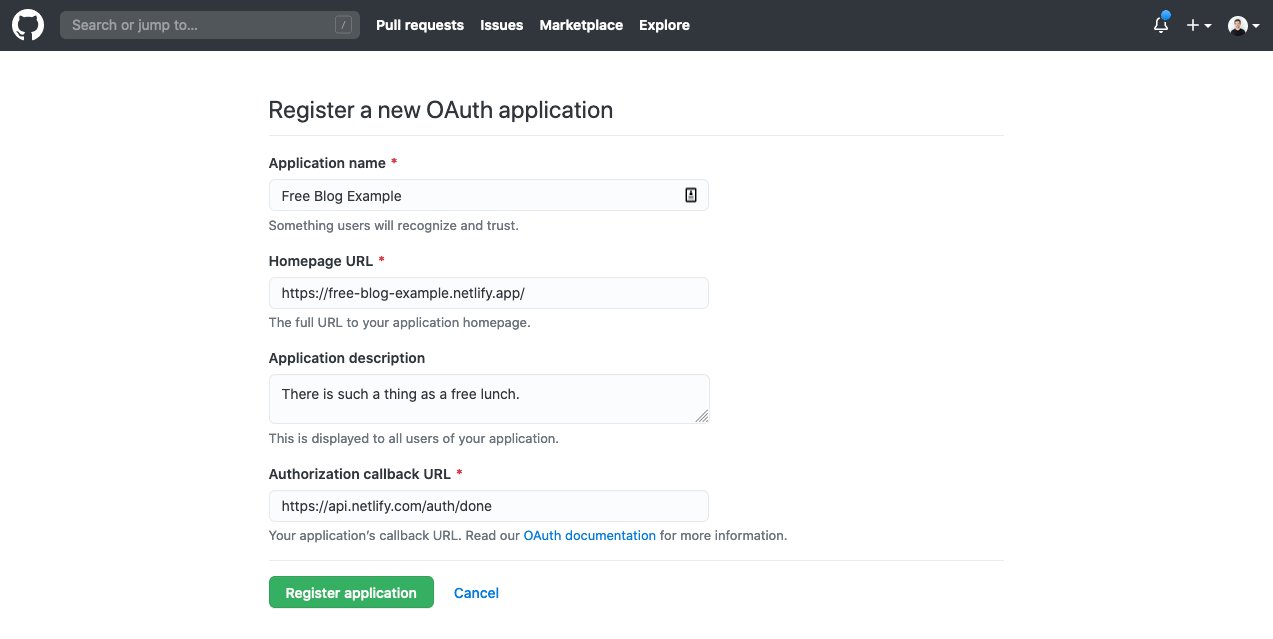This screenshot has height=639, width=1273.
Task: Open the plus create-new dropdown
Action: pyautogui.click(x=1199, y=25)
